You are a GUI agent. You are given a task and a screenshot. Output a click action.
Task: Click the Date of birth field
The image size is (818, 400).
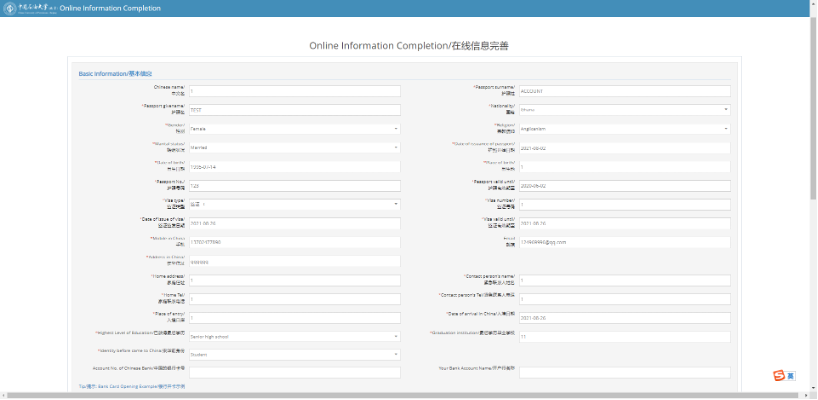click(294, 166)
